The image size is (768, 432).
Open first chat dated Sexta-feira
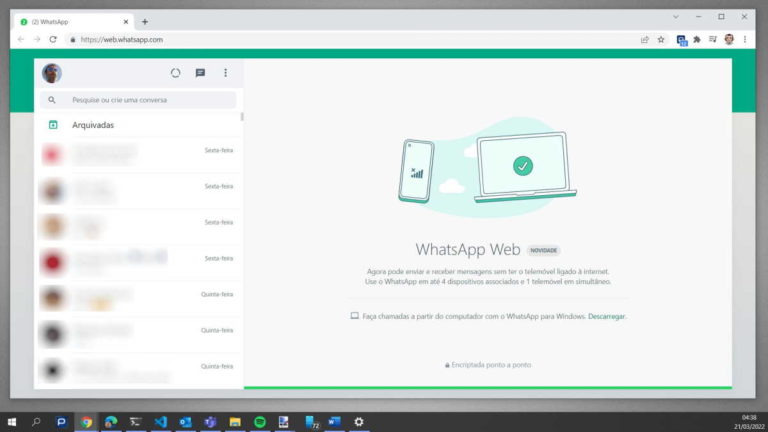click(x=138, y=155)
